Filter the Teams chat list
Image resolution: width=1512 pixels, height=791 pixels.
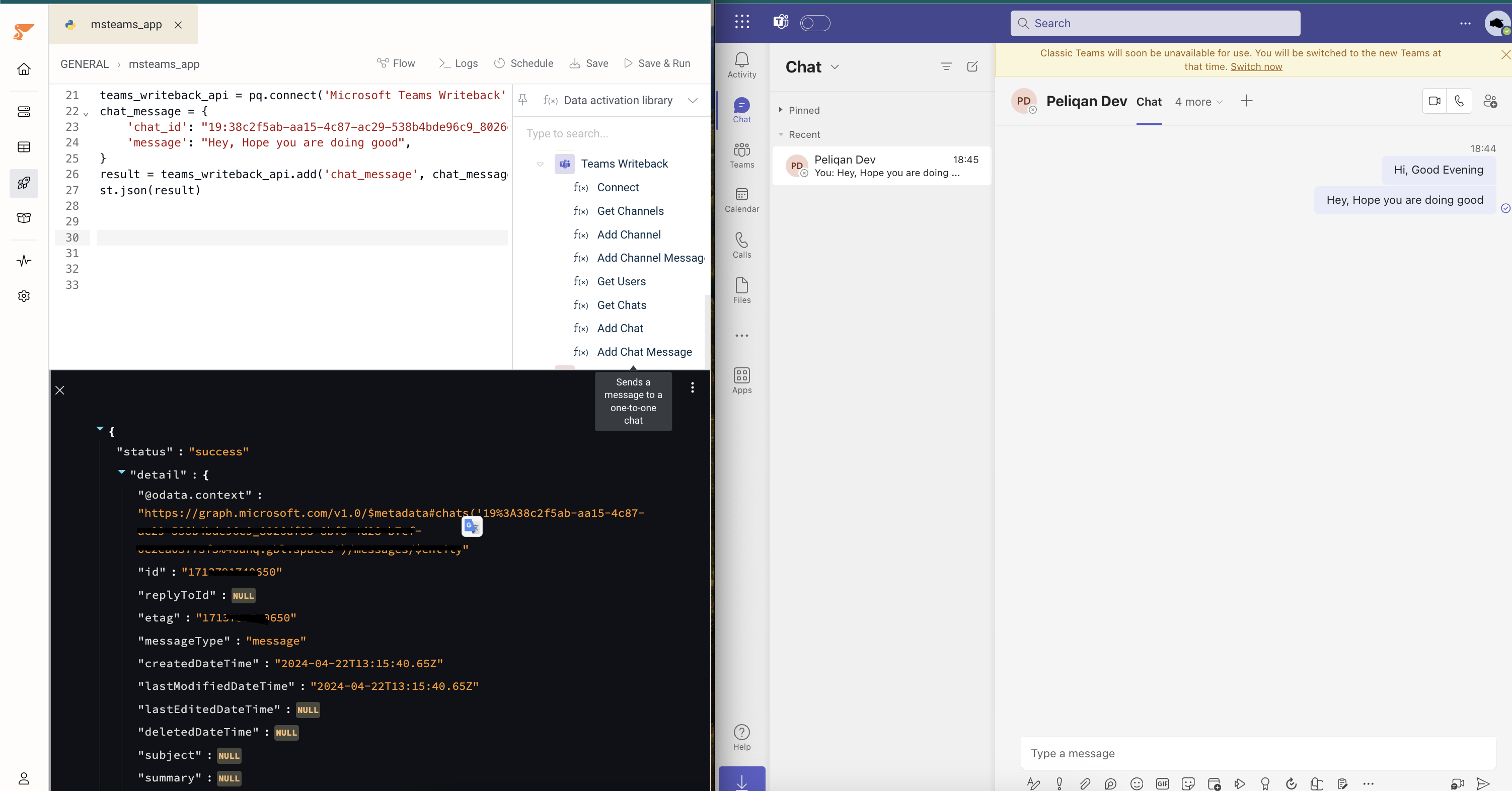[x=946, y=66]
